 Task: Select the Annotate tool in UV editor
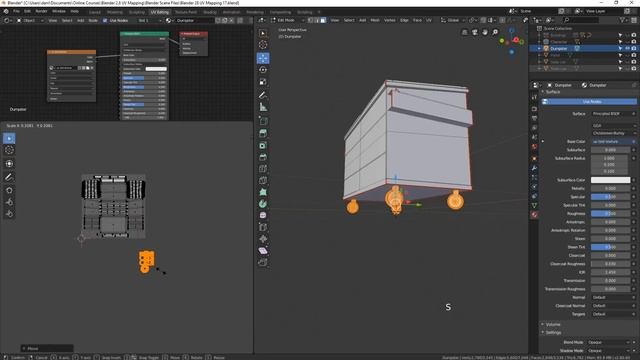click(x=9, y=177)
